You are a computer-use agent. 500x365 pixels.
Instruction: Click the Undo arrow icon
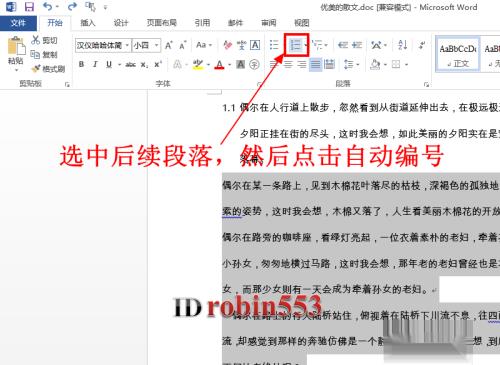[48, 6]
